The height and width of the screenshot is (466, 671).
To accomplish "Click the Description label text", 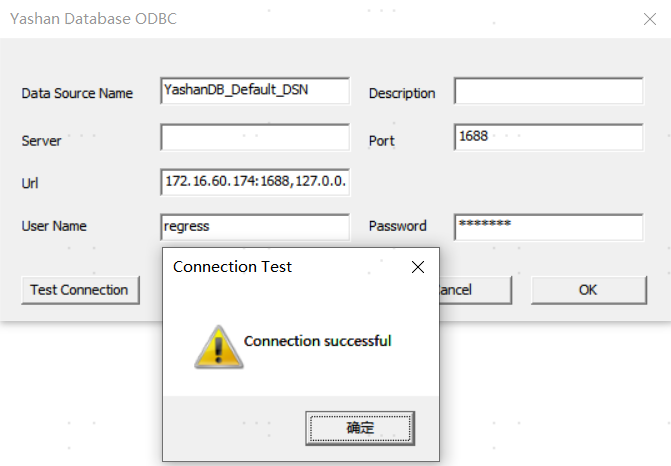I will click(x=402, y=93).
